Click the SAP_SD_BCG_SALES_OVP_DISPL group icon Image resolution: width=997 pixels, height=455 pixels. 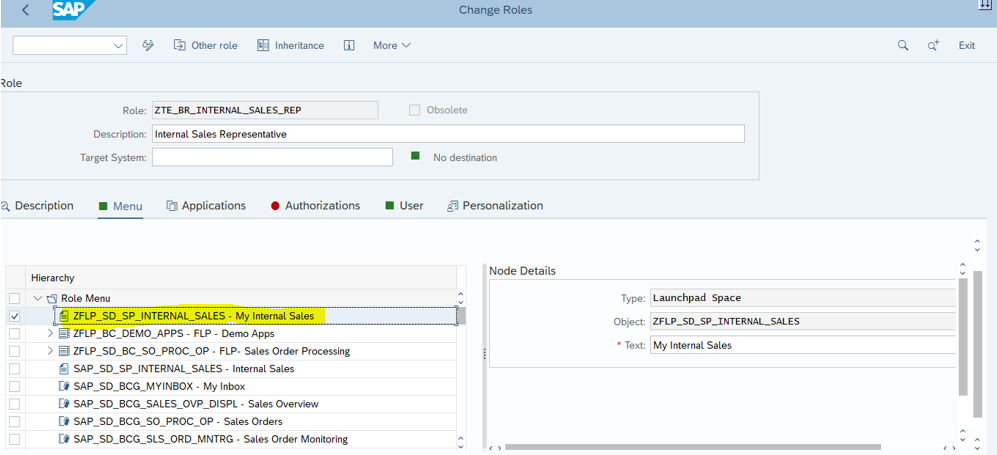click(64, 404)
